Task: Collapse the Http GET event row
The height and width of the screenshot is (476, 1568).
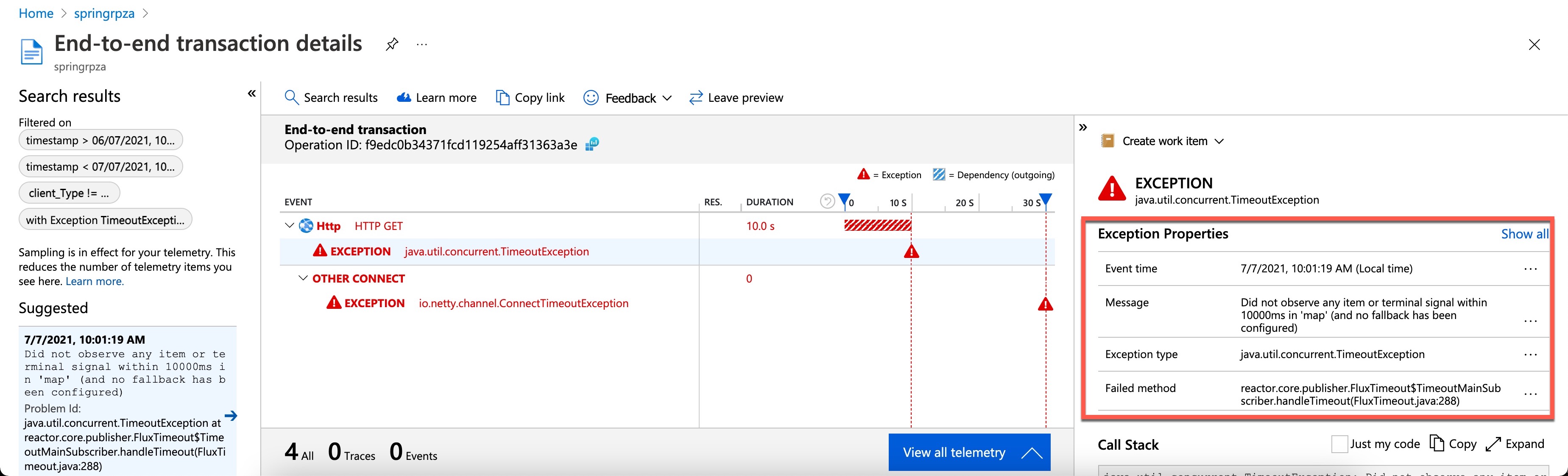Action: click(x=289, y=226)
